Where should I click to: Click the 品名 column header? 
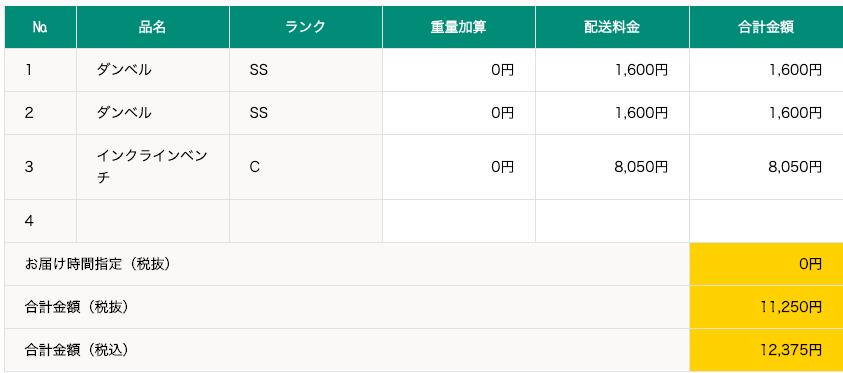pyautogui.click(x=153, y=27)
